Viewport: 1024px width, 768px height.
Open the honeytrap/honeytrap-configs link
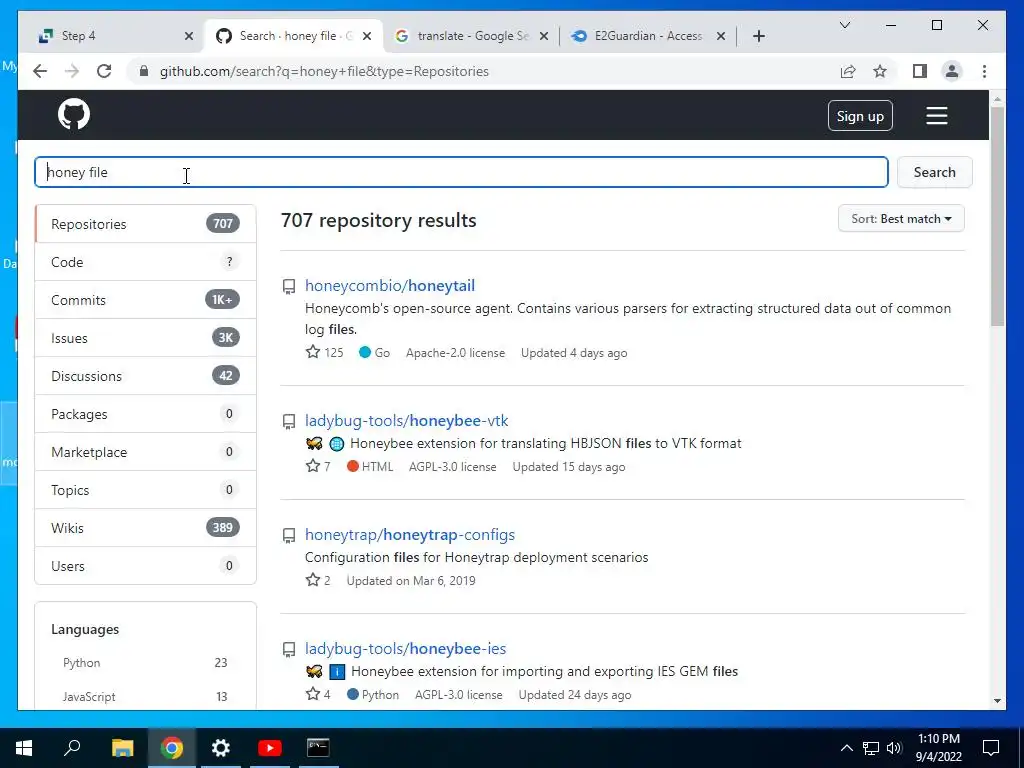(409, 534)
